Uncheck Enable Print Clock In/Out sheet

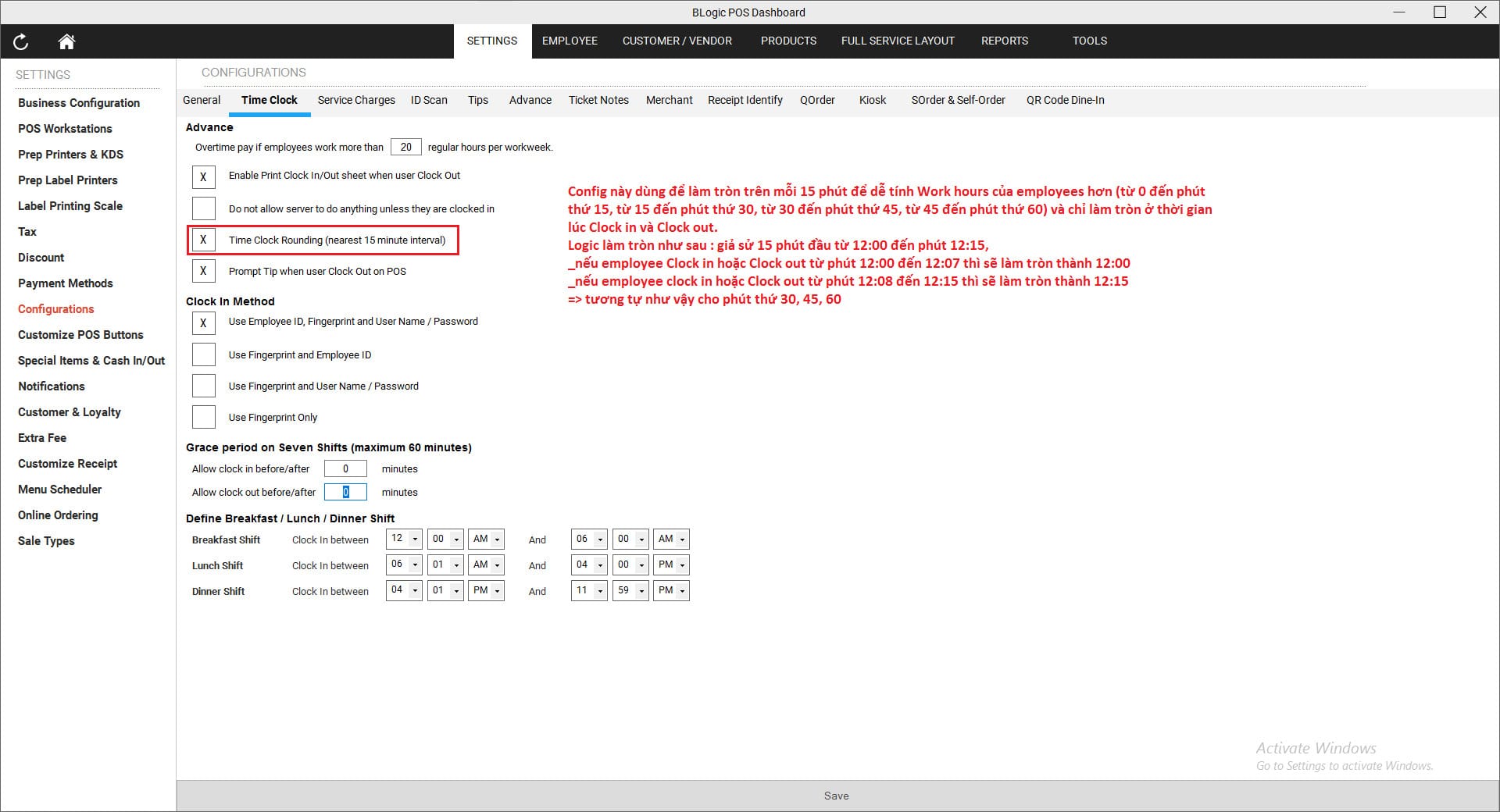click(203, 176)
